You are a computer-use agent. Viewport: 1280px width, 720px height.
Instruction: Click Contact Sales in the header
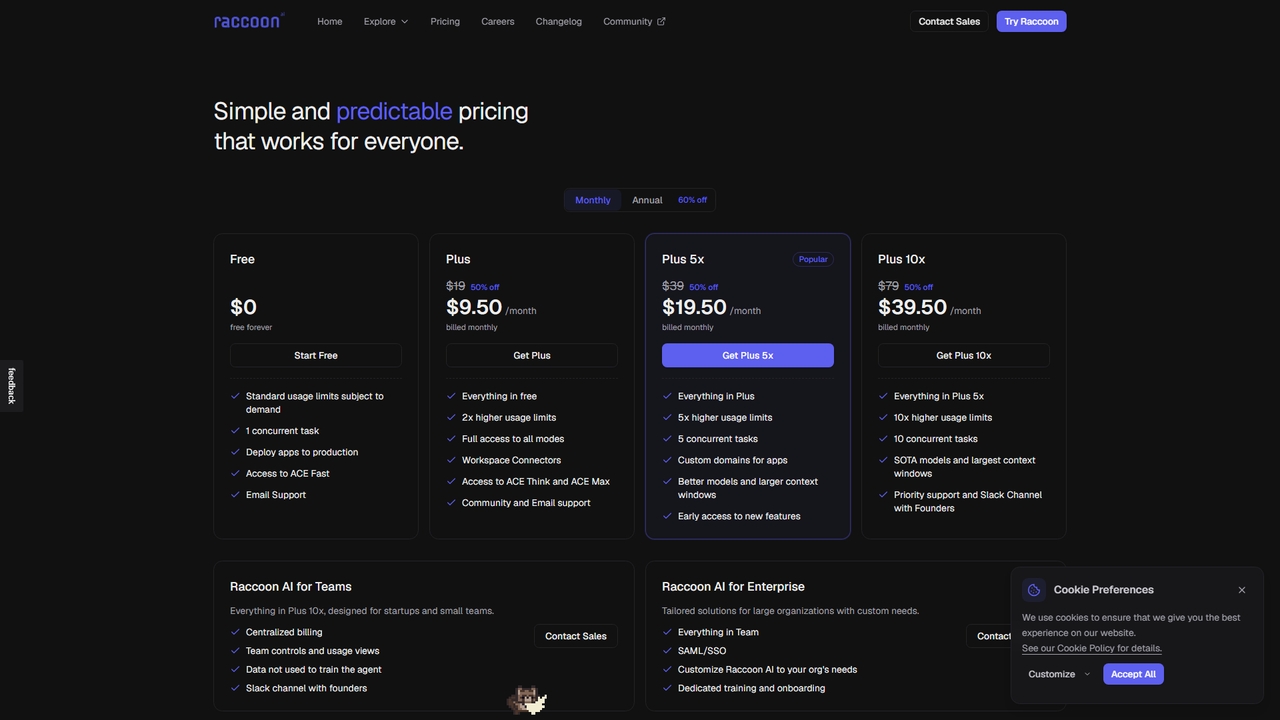tap(949, 21)
